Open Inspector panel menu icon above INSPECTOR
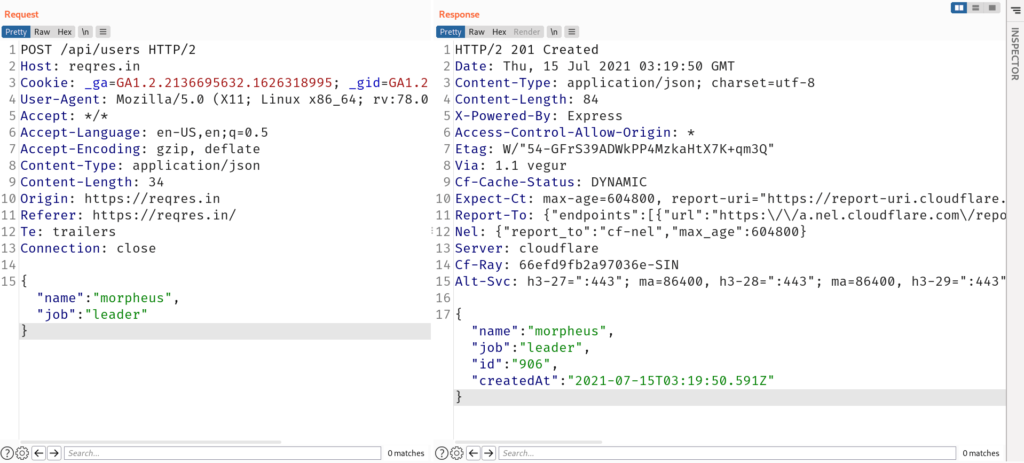1024x463 pixels. (1015, 8)
